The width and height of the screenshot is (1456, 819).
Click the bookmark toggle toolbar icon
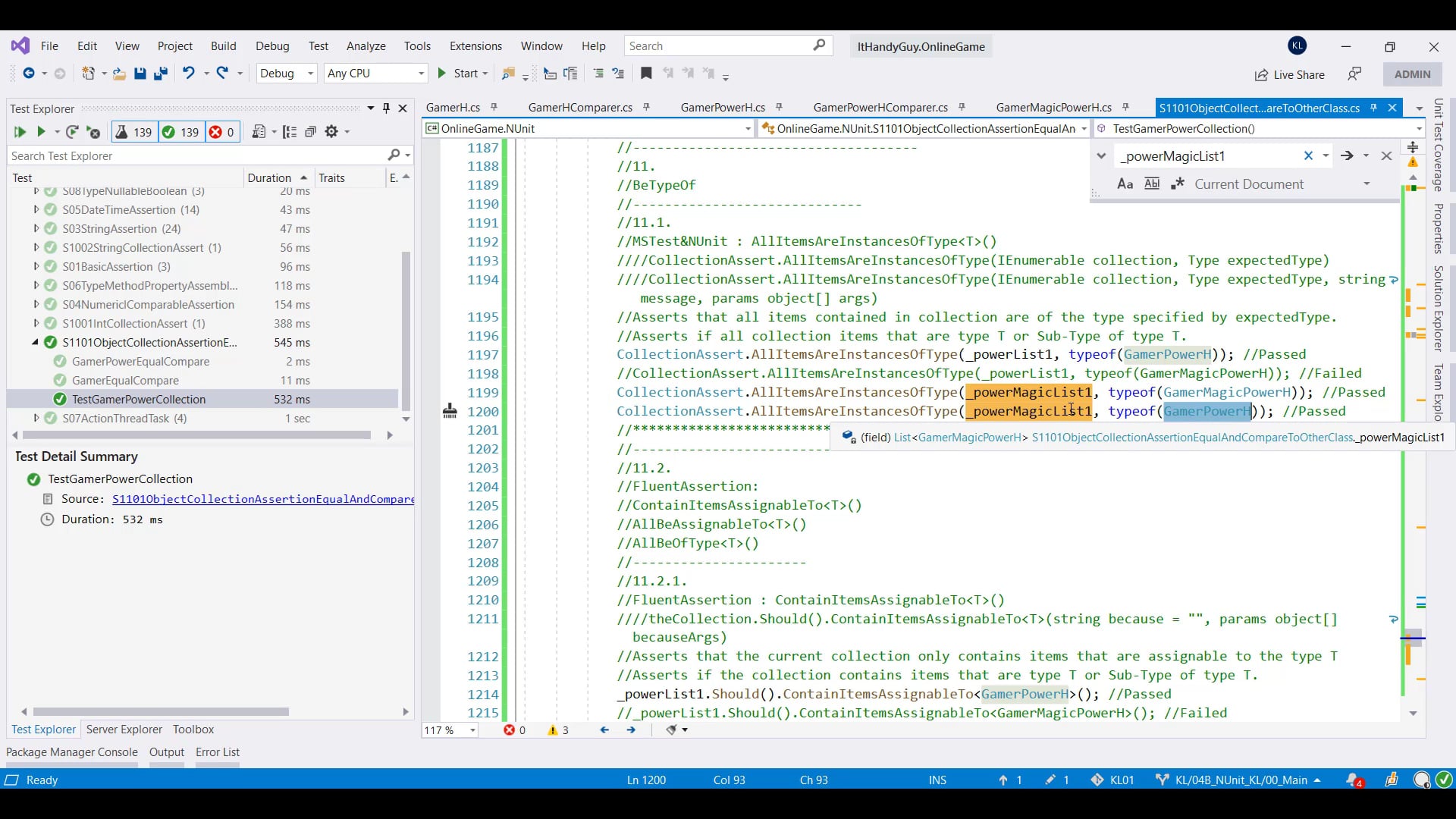[x=646, y=74]
